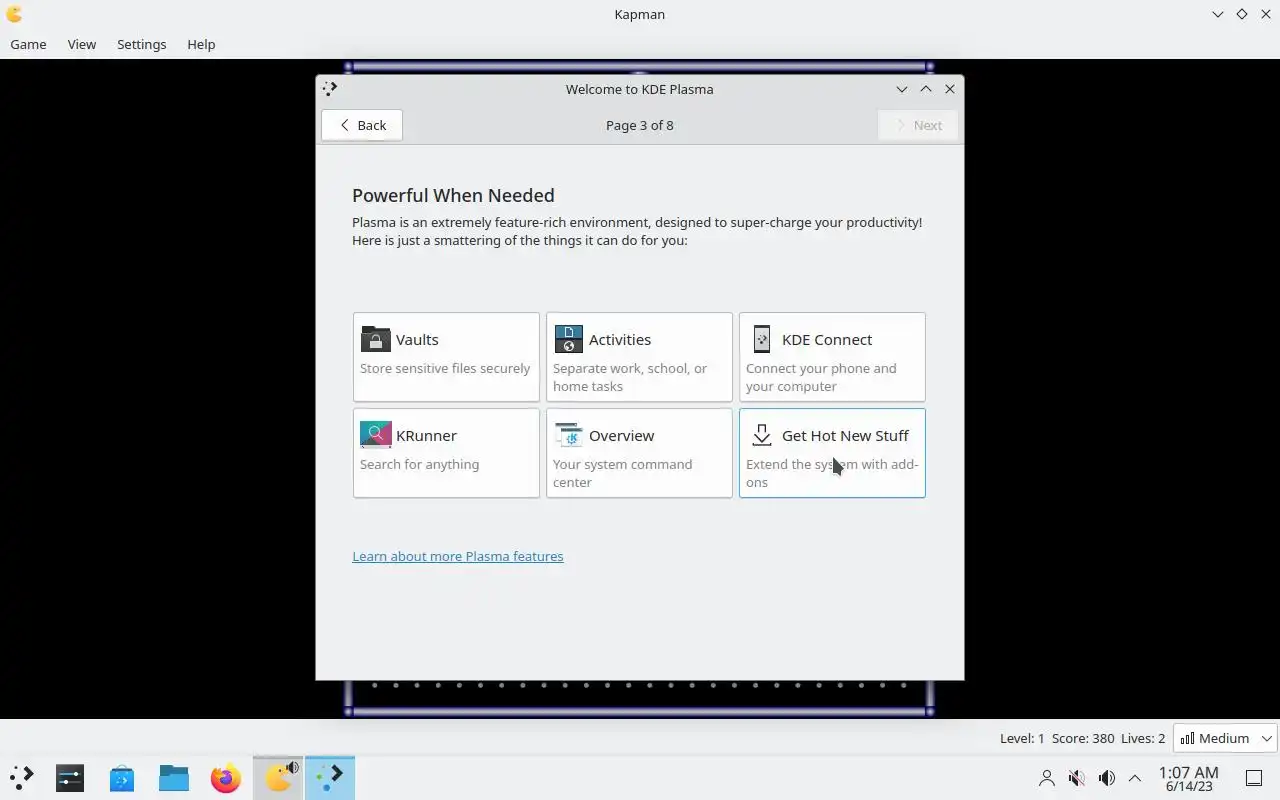Switch to the Kapman taskbar entry

click(x=278, y=777)
